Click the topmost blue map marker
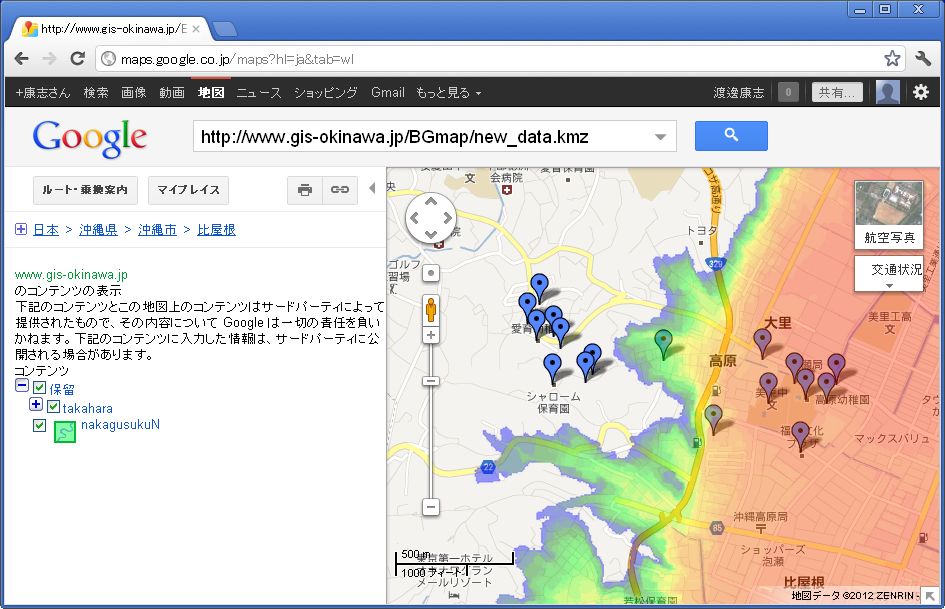The width and height of the screenshot is (945, 609). click(539, 287)
